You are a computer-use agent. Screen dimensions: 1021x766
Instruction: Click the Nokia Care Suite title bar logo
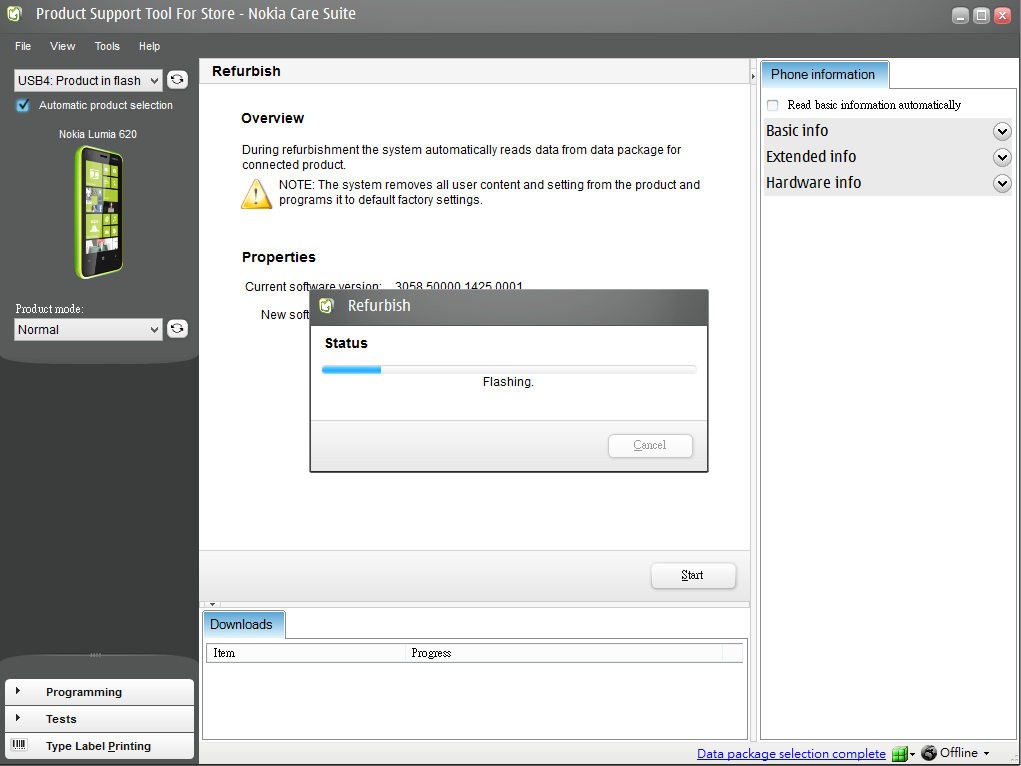(14, 14)
